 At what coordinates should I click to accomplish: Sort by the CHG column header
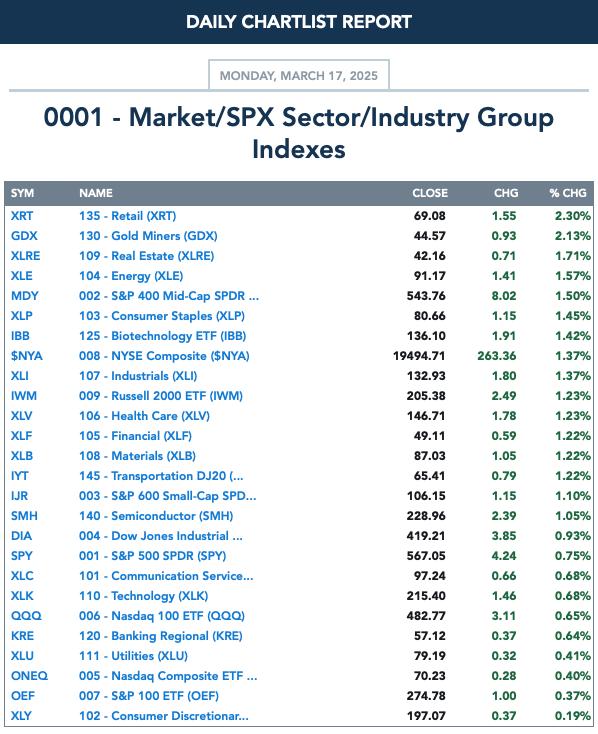[506, 193]
